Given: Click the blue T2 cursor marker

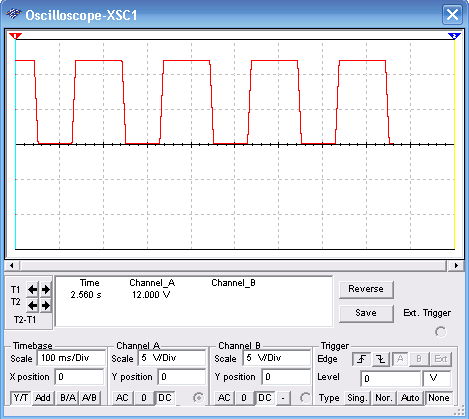Looking at the screenshot, I should (454, 36).
